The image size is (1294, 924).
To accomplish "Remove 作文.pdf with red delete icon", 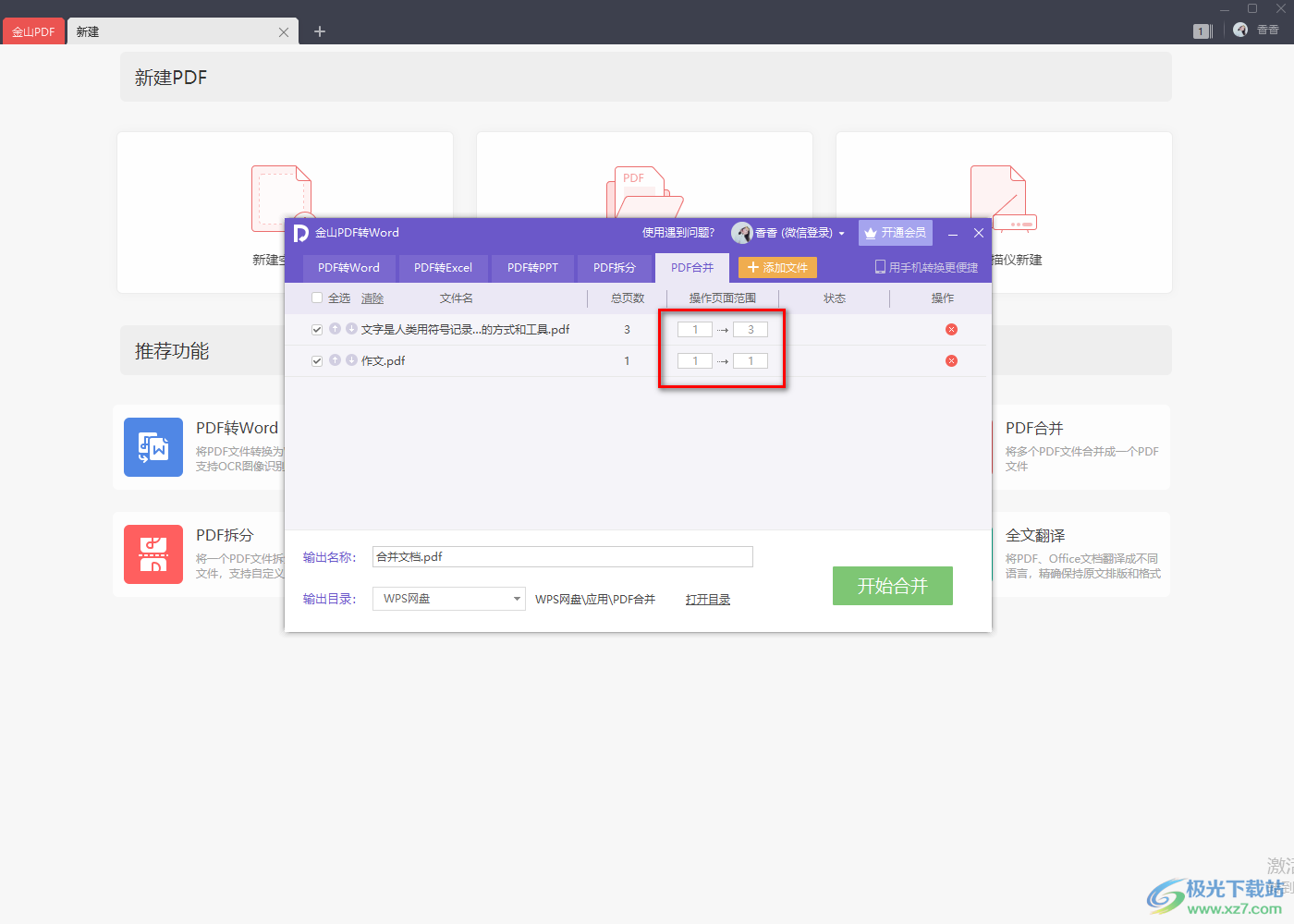I will [951, 361].
